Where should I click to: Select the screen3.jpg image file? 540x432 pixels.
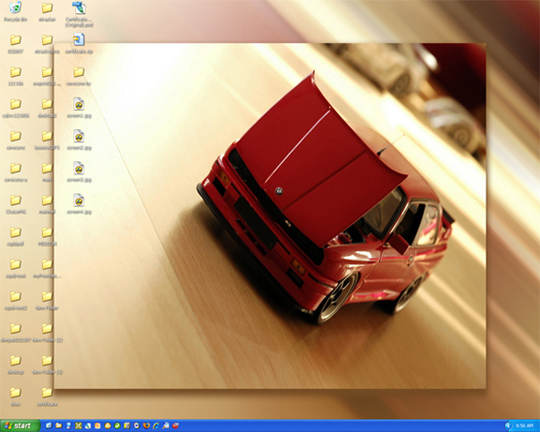(x=79, y=172)
